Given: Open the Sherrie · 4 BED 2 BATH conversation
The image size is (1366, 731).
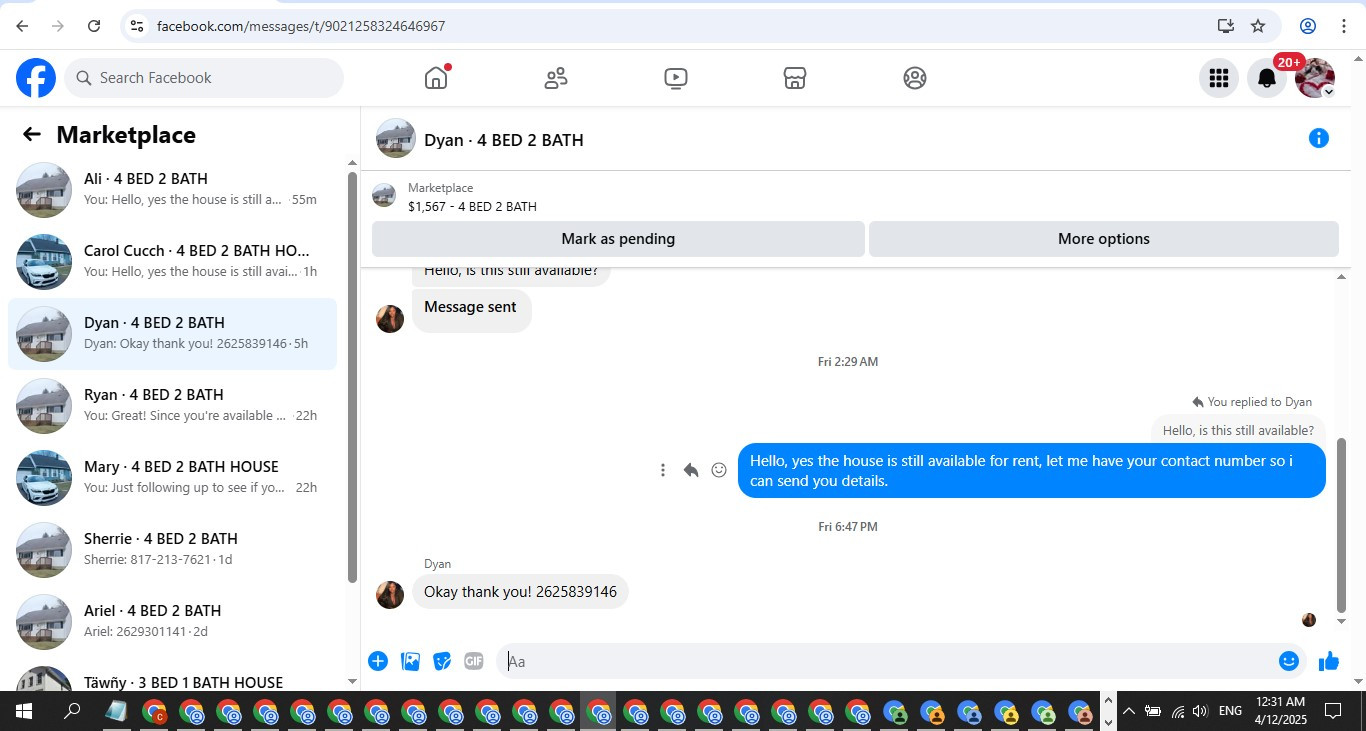Looking at the screenshot, I should pos(172,549).
